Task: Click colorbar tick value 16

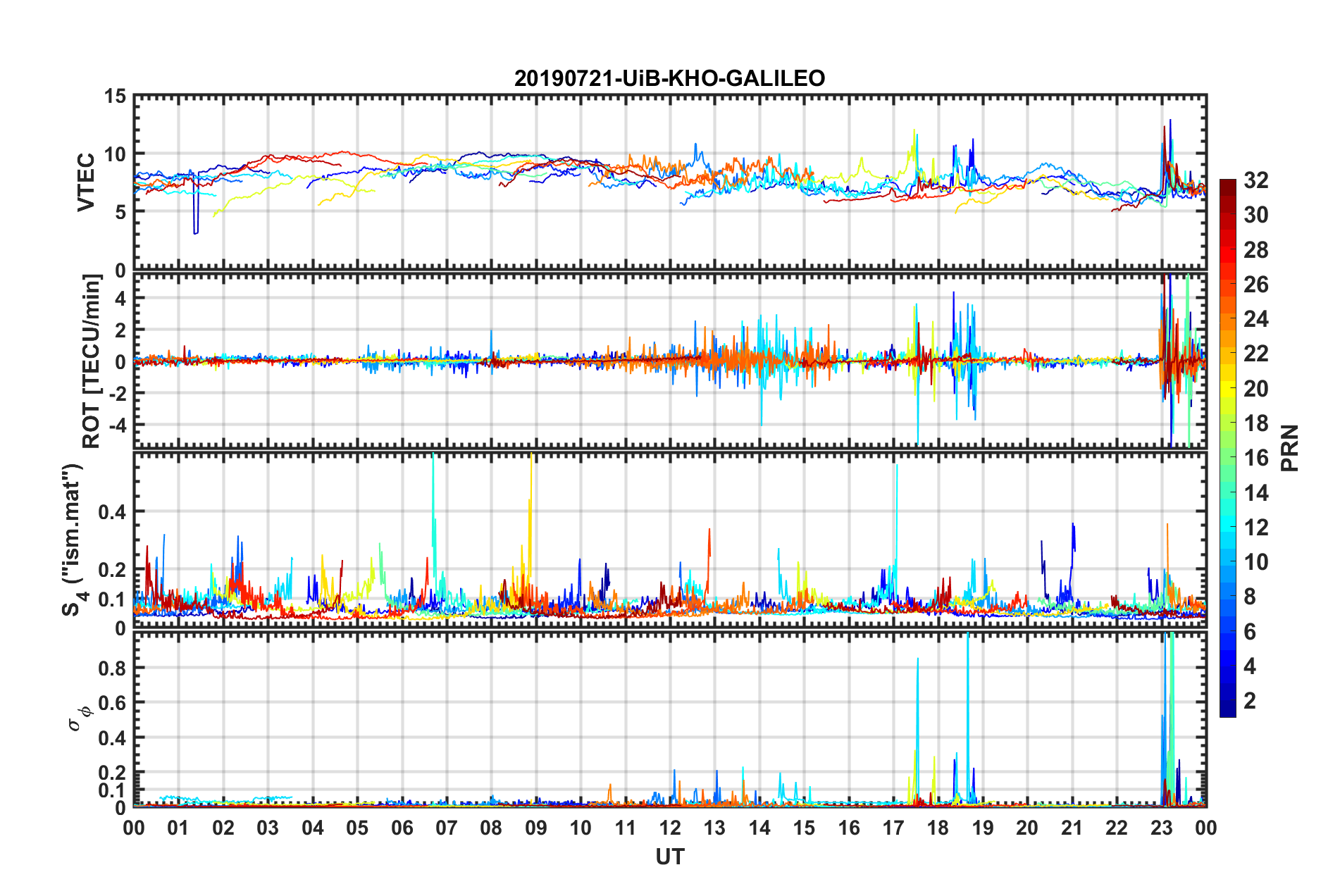Action: coord(1255,458)
